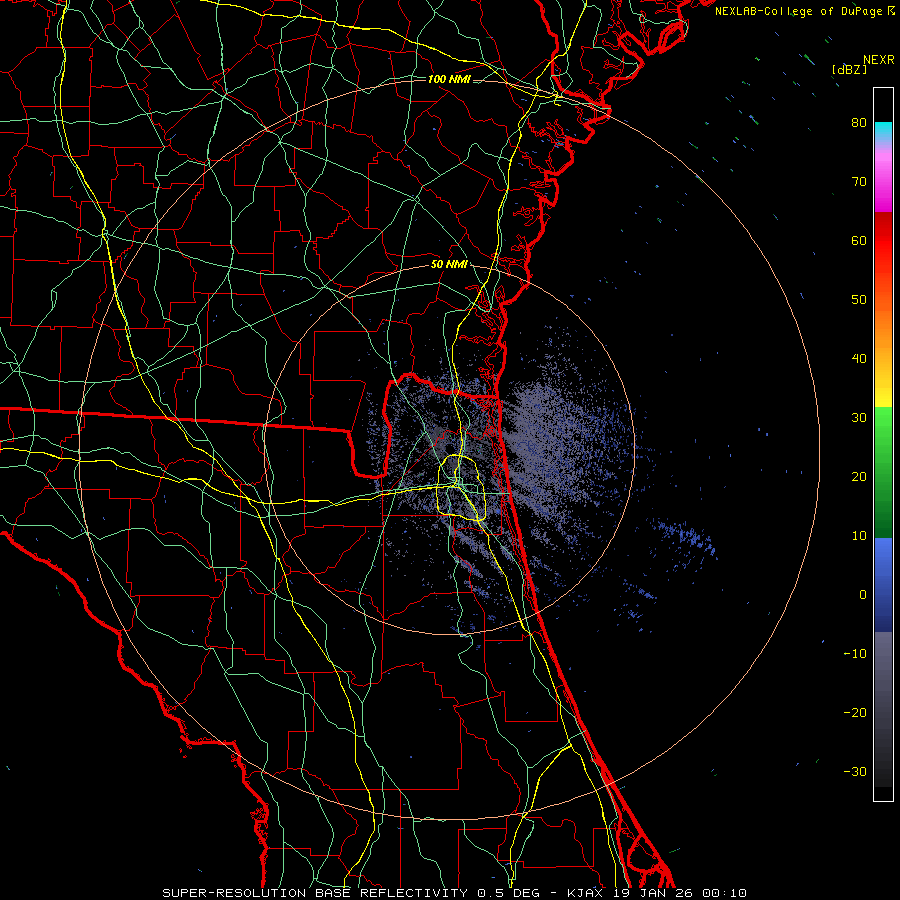Click the yellow beltway loop around Jacksonville
Viewport: 900px width, 900px height.
pyautogui.click(x=461, y=488)
